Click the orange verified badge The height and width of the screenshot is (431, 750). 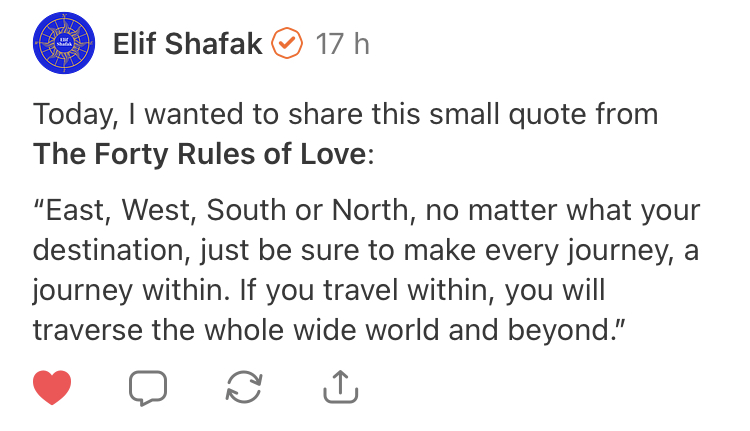[x=288, y=44]
